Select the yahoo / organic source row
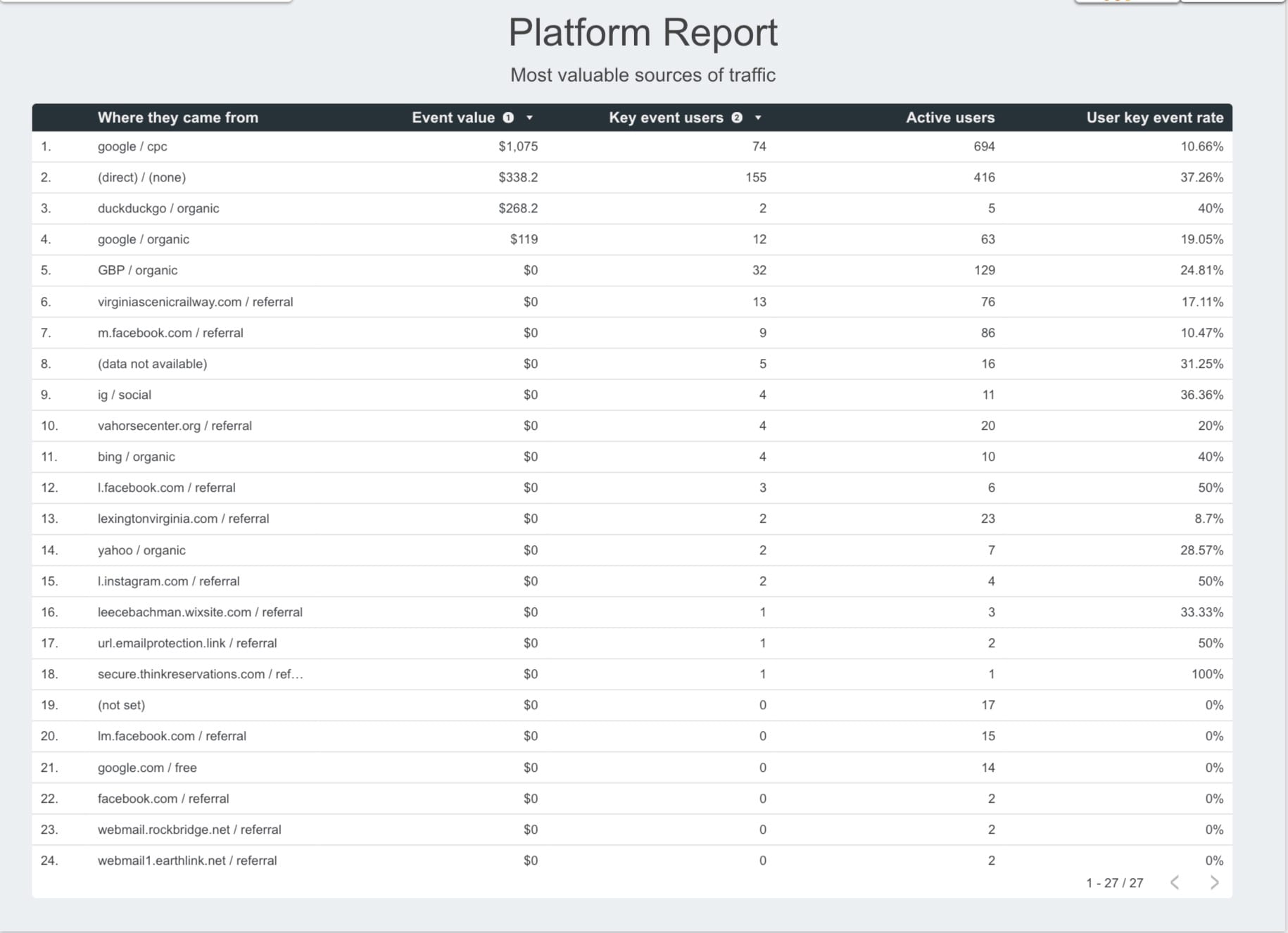 pos(141,550)
